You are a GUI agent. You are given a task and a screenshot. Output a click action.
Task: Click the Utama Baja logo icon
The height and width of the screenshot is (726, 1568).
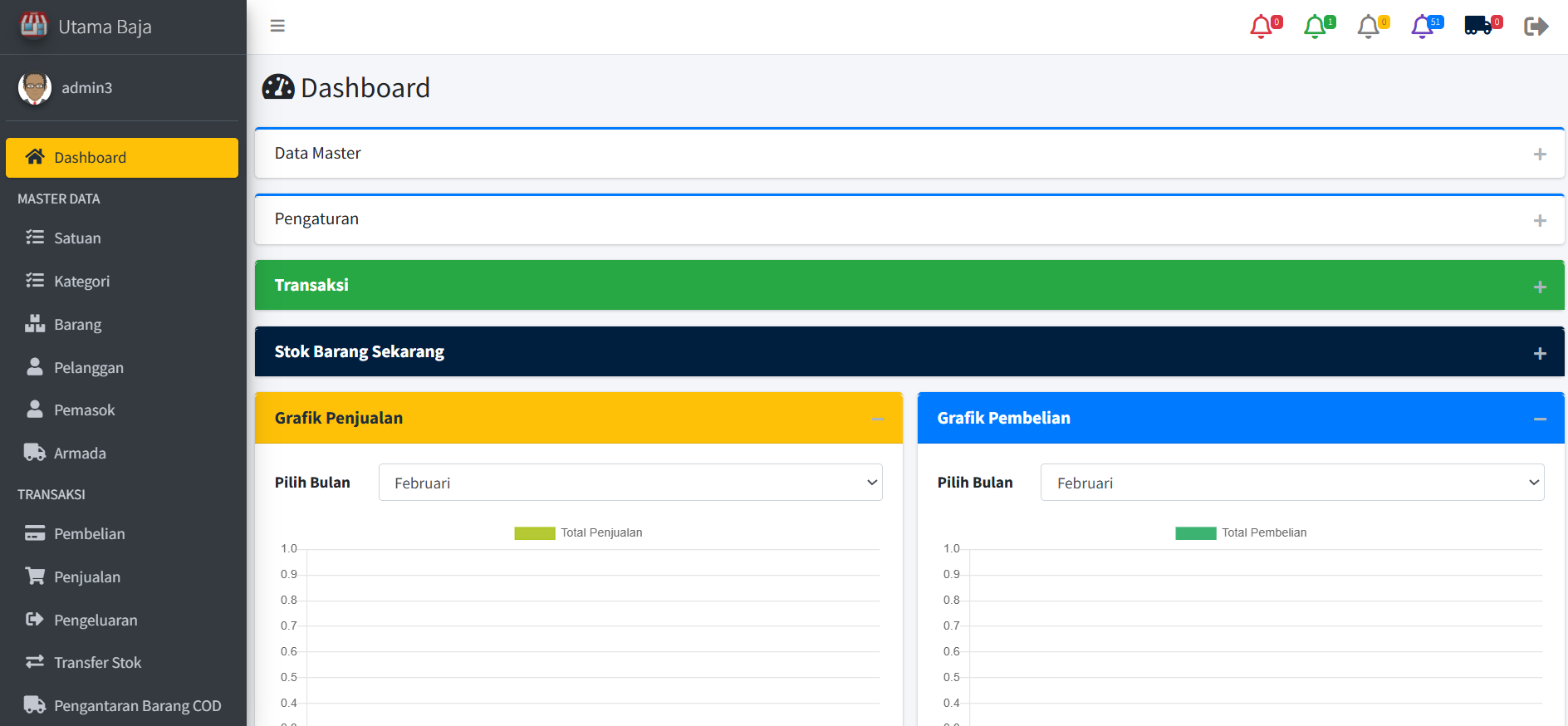pyautogui.click(x=33, y=27)
